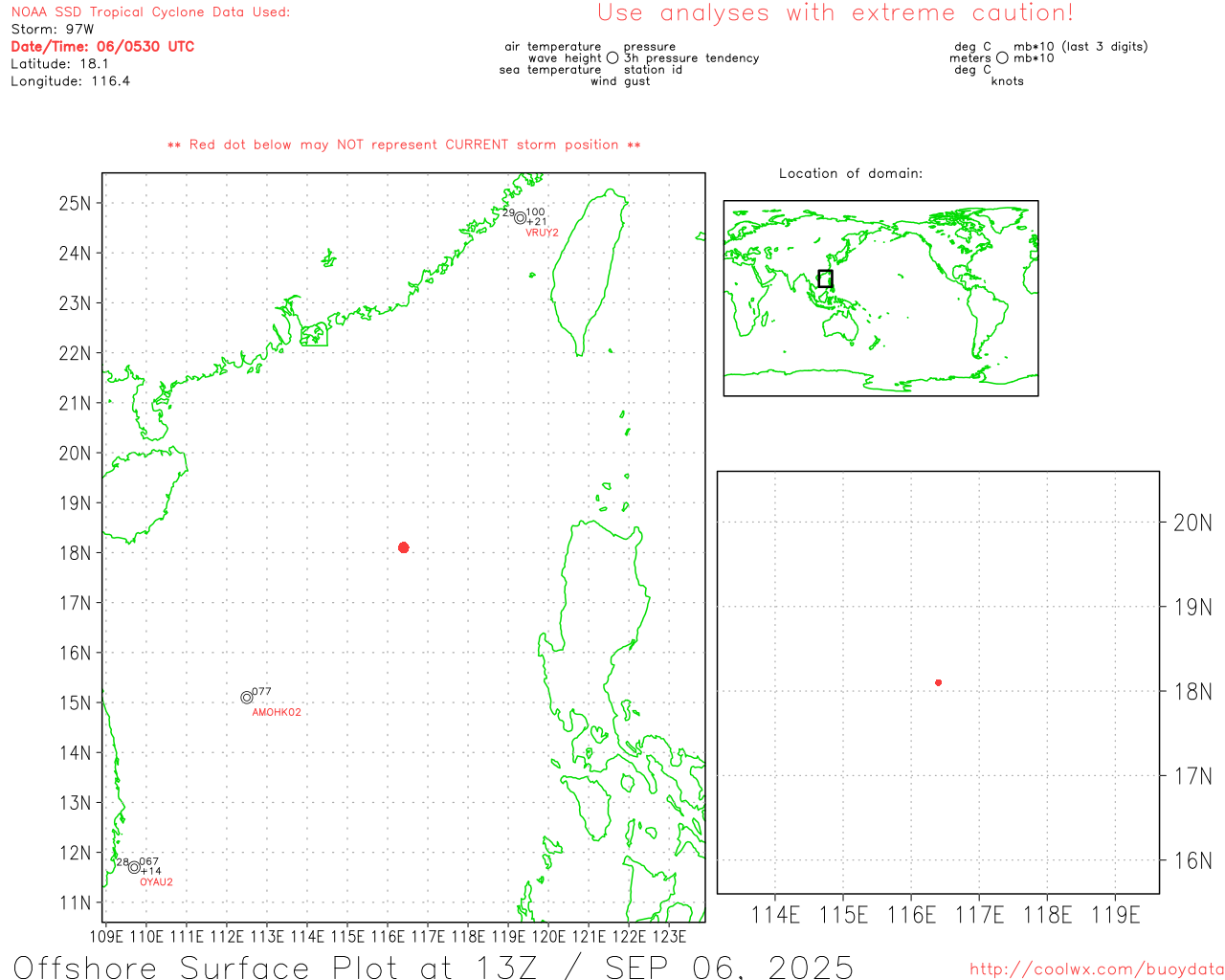Click the '109E' longitude axis label
Screen dimensions: 1225x980
(106, 936)
